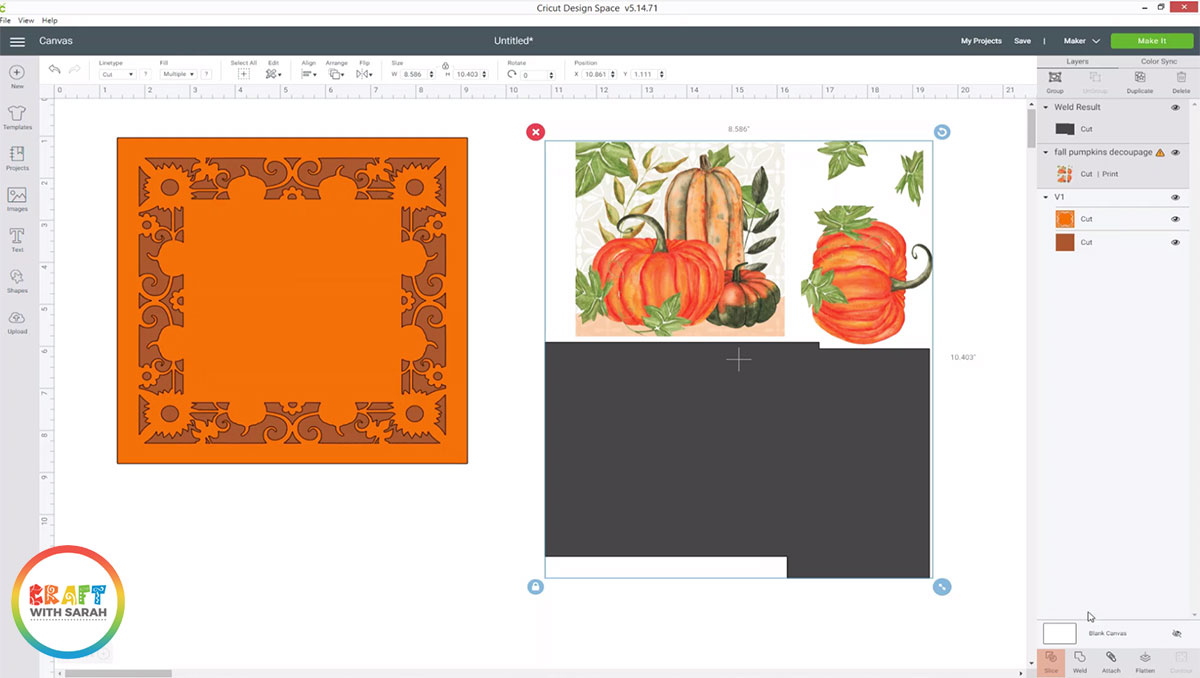Hide the Weld Result layer
This screenshot has height=678, width=1200.
pos(1175,107)
